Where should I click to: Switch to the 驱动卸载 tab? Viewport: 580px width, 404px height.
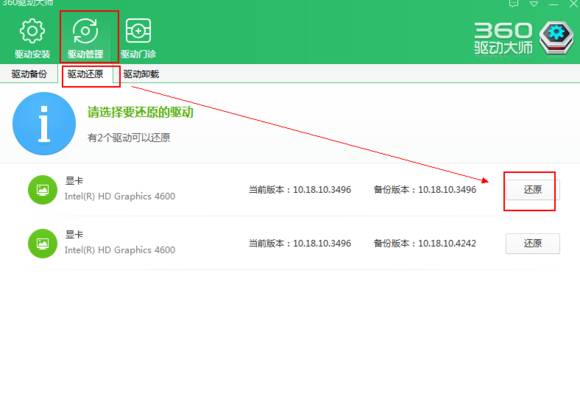click(141, 74)
